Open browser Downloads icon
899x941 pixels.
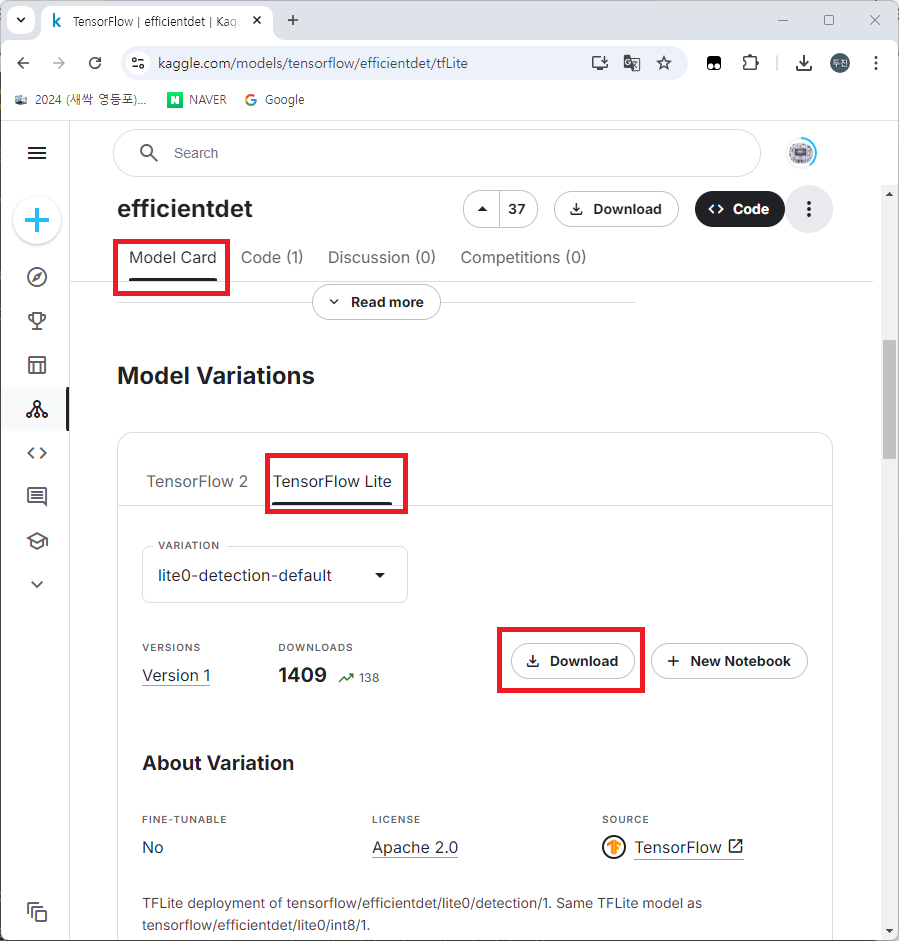[x=804, y=63]
